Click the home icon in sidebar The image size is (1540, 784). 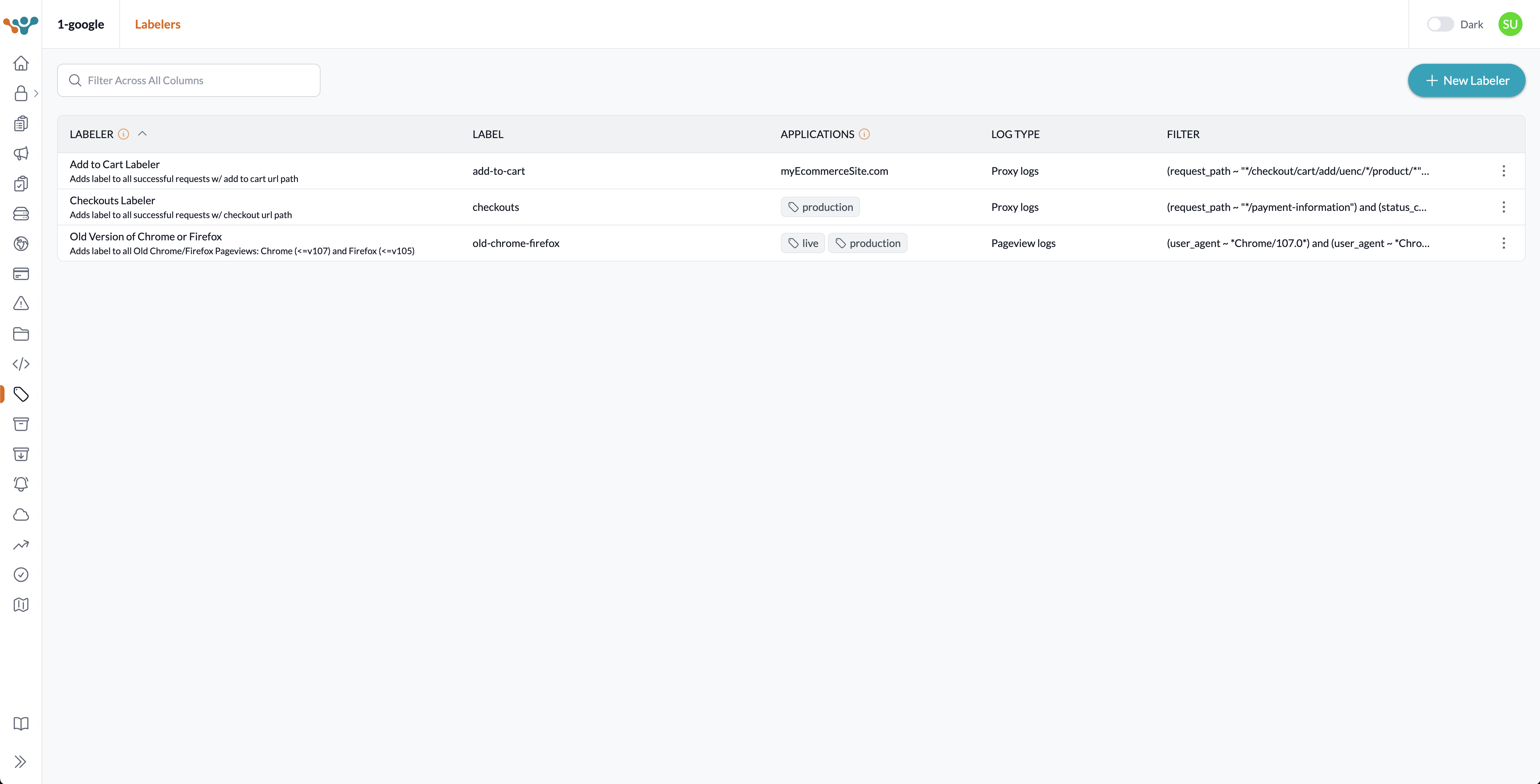click(21, 63)
